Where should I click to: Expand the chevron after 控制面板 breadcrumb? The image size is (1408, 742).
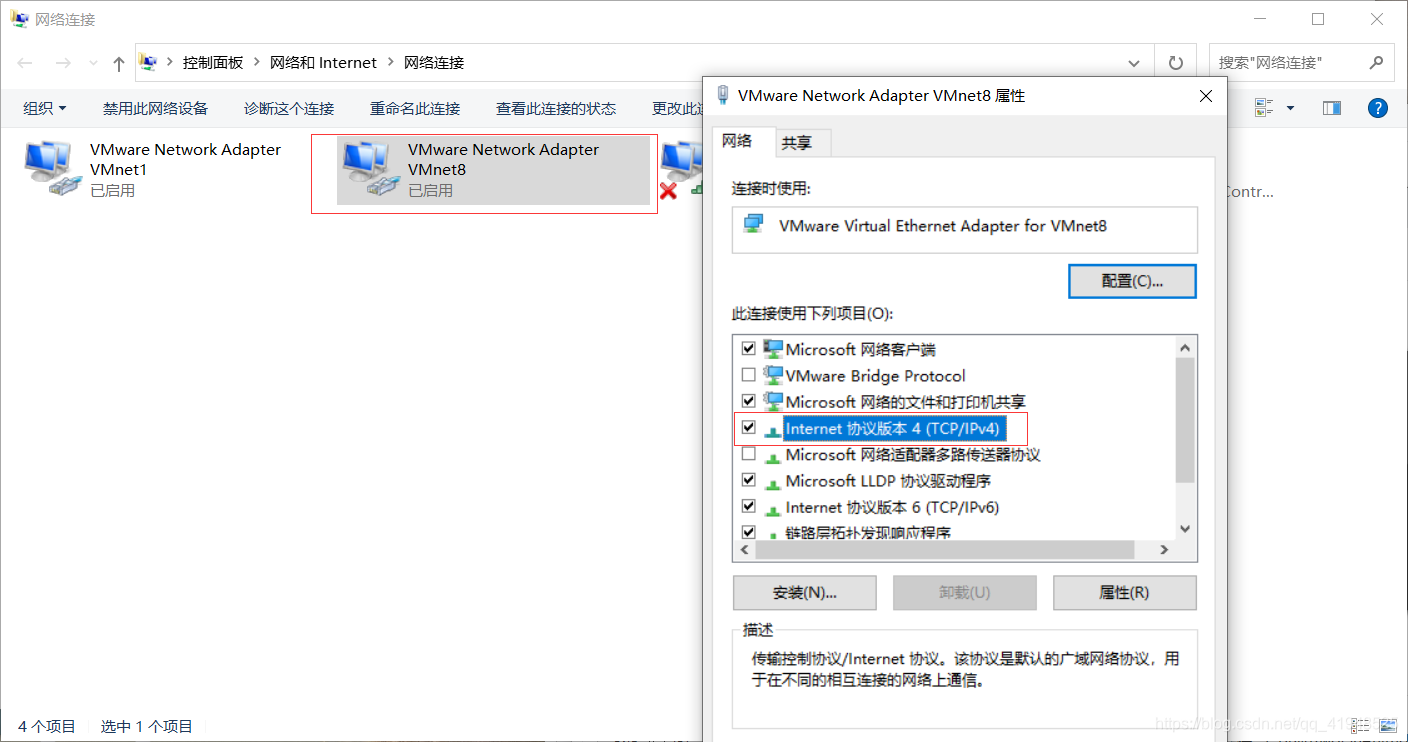257,63
